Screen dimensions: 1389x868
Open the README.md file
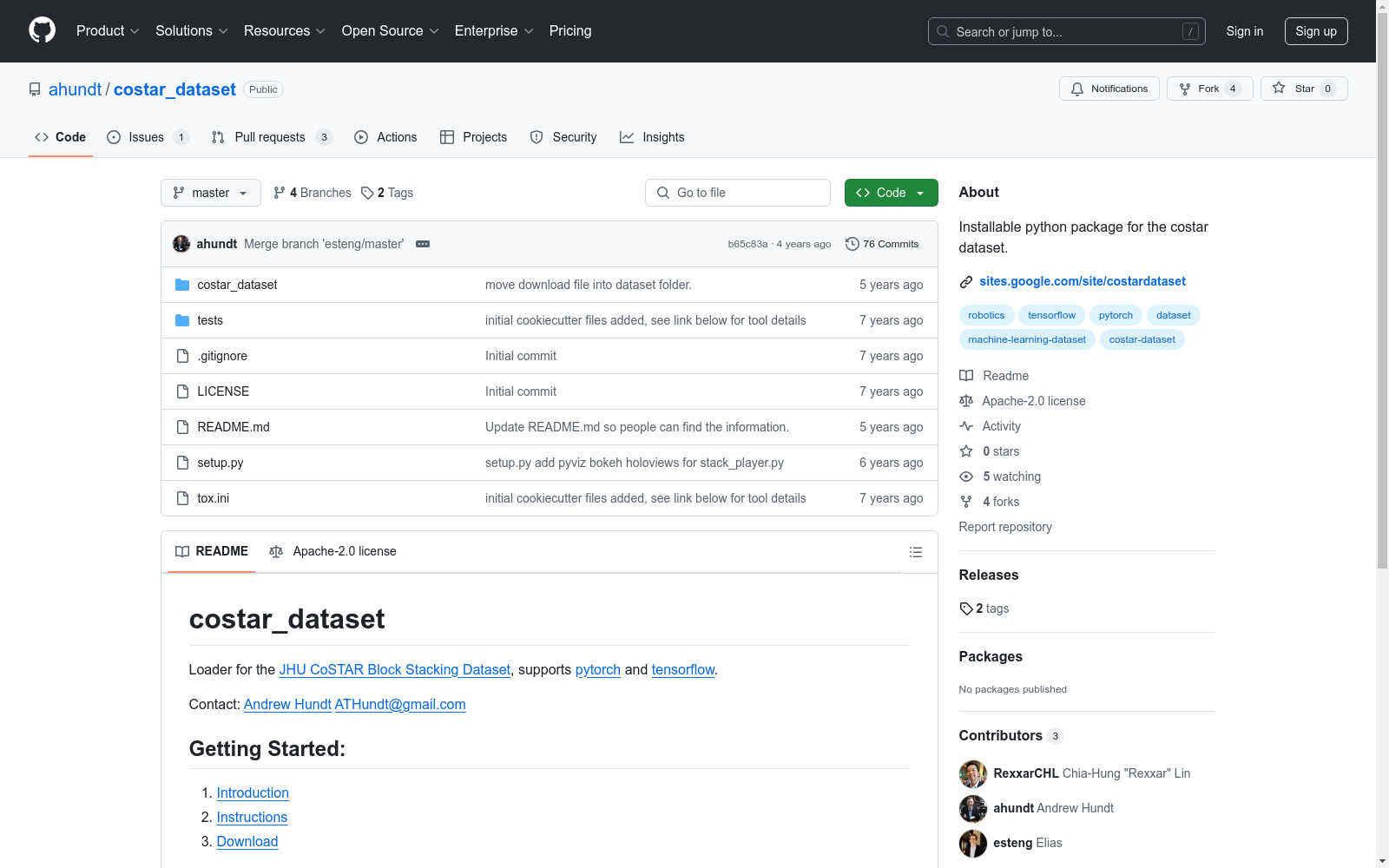[x=234, y=427]
